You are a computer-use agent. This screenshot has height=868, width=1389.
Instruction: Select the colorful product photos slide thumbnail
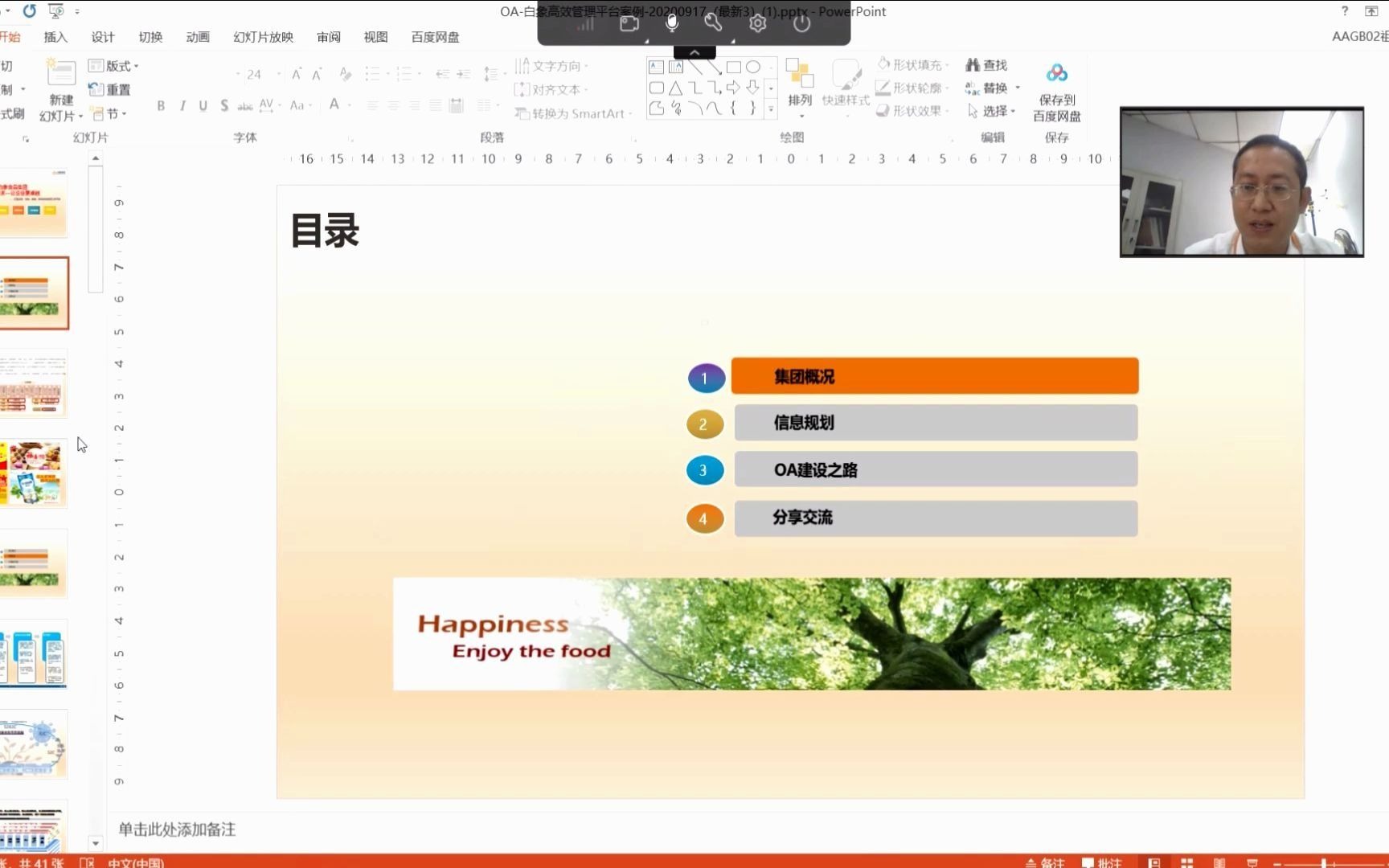(33, 473)
